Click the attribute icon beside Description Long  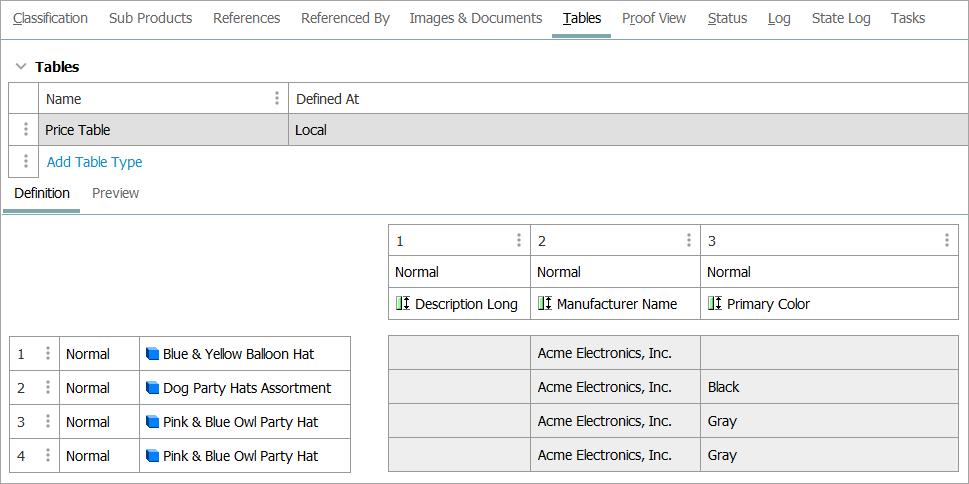coord(403,304)
